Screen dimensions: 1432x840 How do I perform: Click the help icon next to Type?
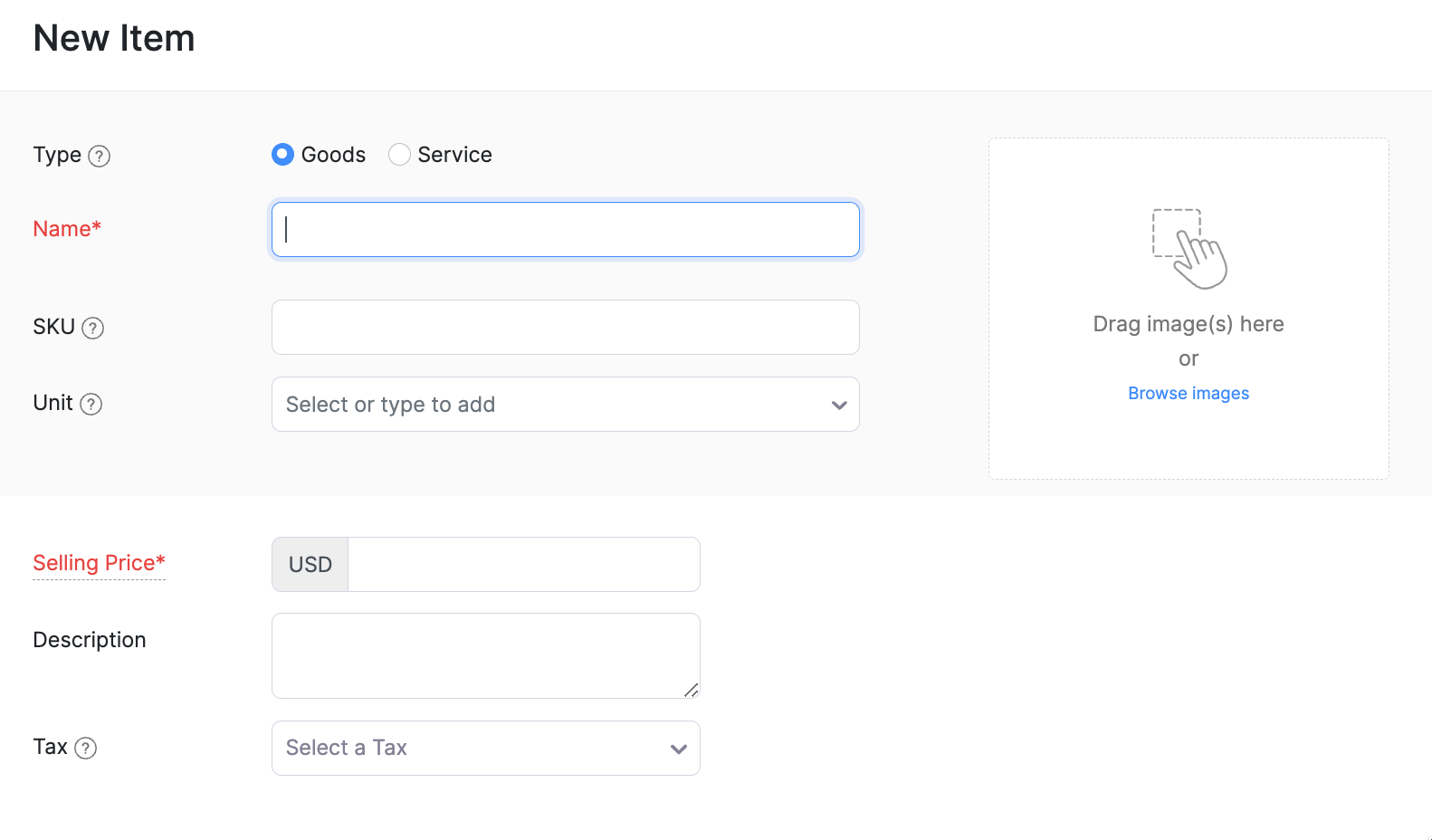(x=100, y=156)
